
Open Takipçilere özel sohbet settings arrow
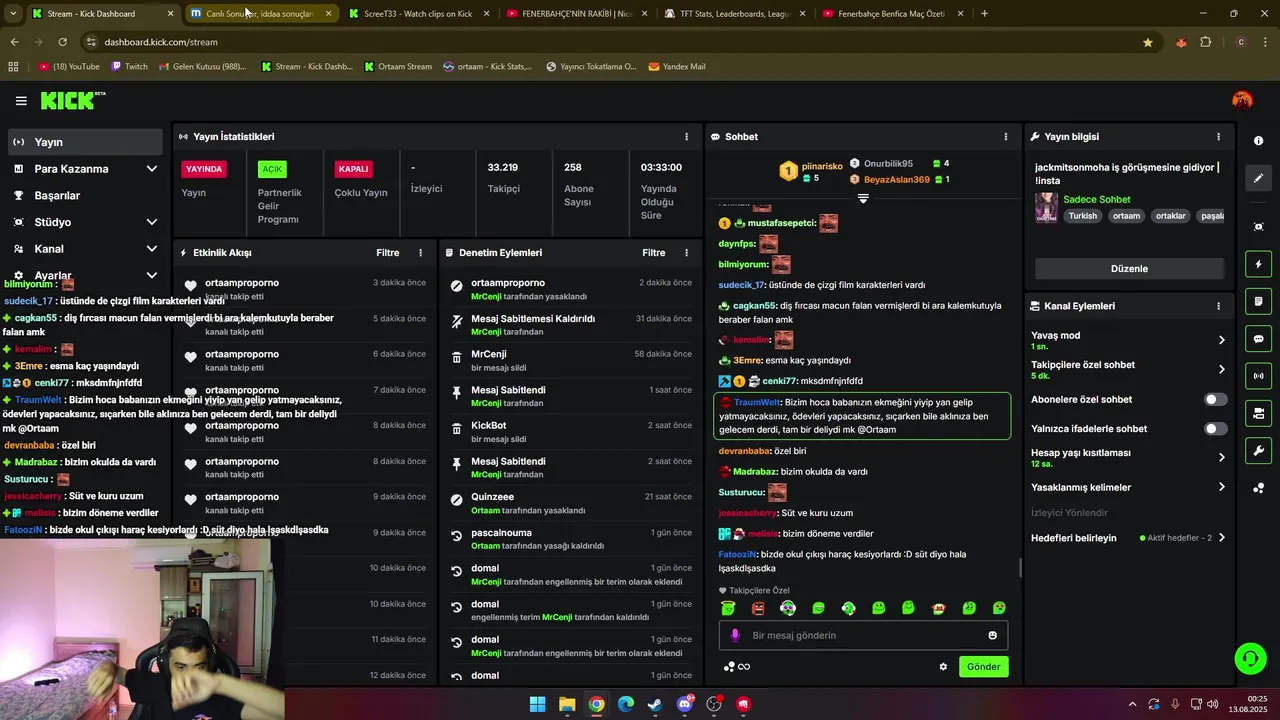pos(1221,370)
